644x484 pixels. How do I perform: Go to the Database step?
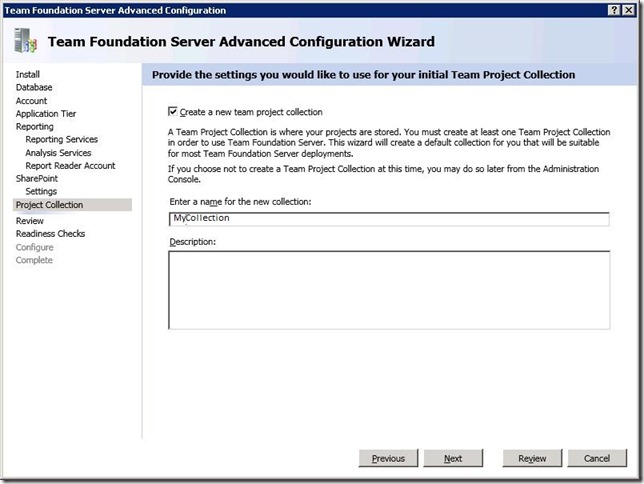pyautogui.click(x=34, y=87)
